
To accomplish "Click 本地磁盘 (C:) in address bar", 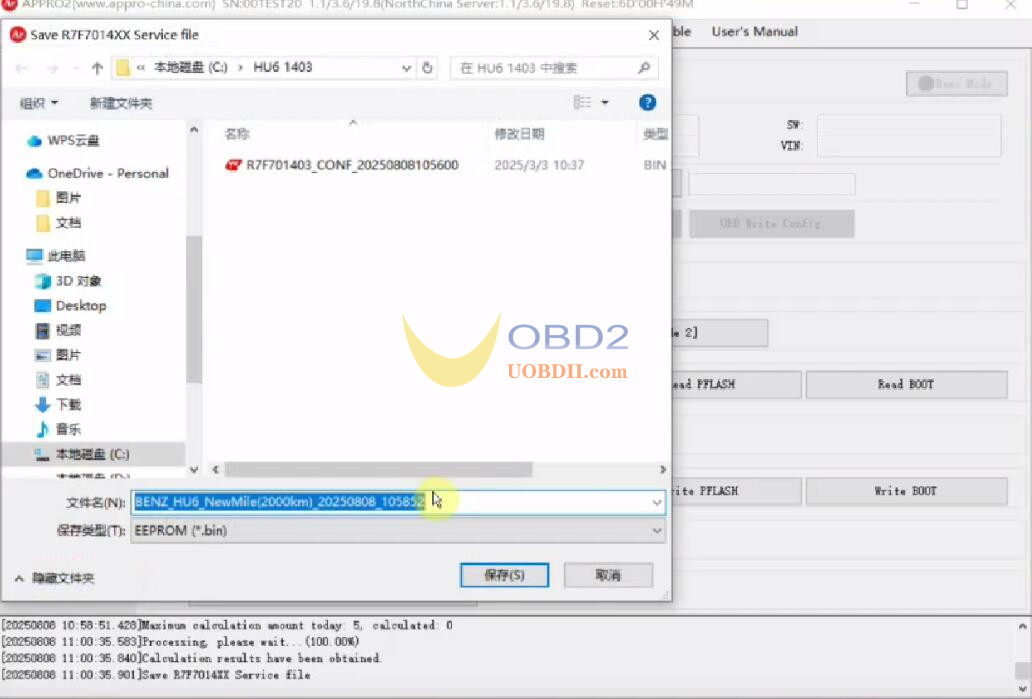I will (191, 68).
